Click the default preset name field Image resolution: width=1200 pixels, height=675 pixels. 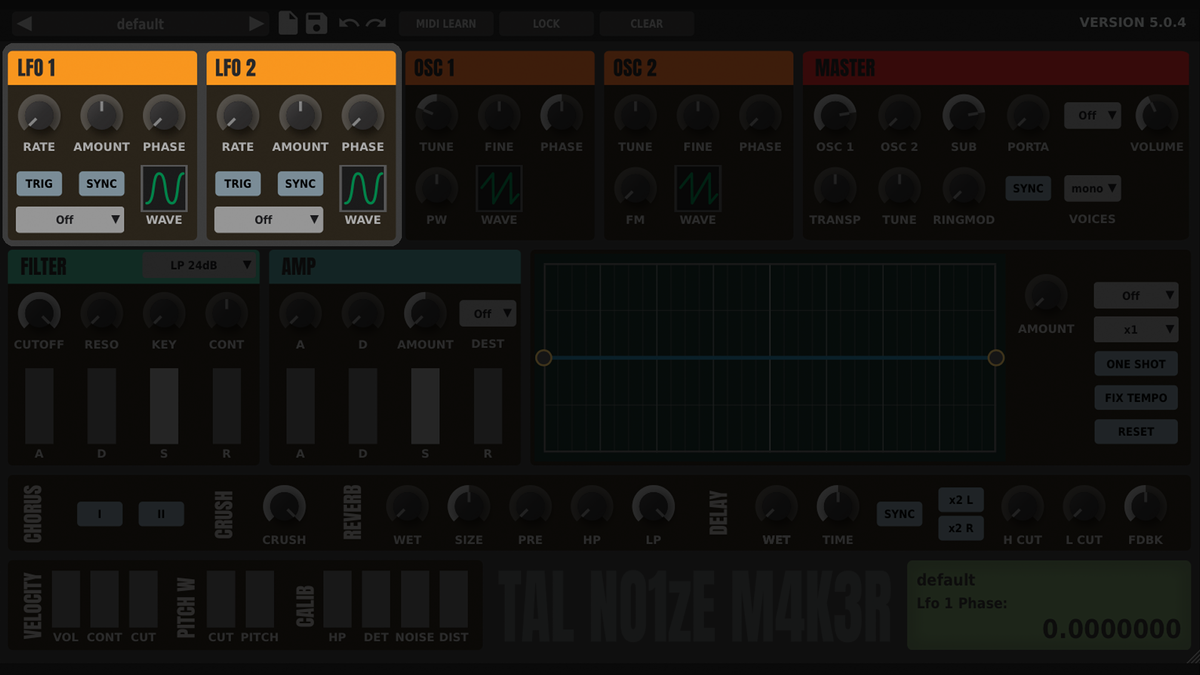(140, 22)
